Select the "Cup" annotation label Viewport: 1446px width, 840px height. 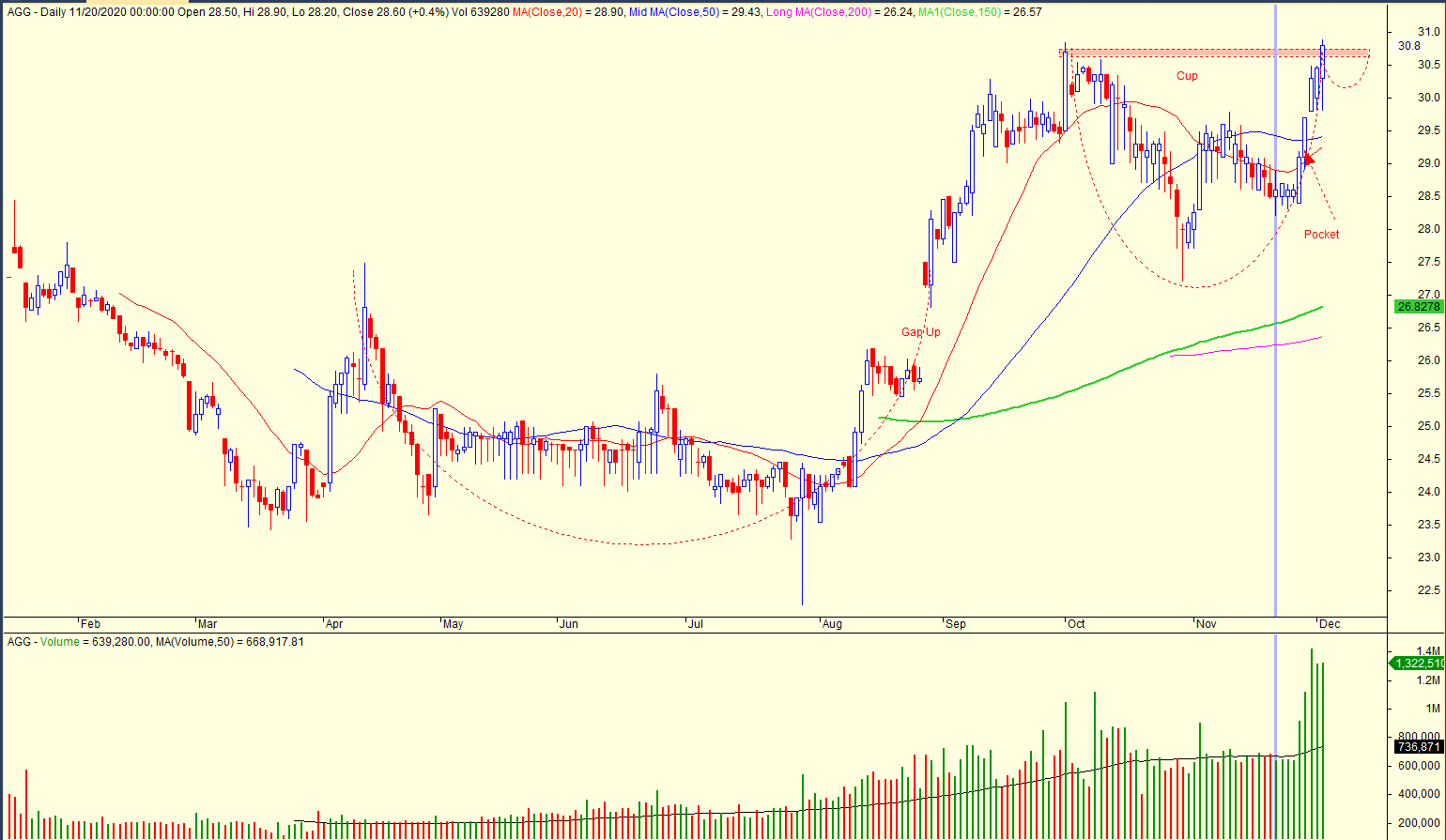tap(1187, 76)
